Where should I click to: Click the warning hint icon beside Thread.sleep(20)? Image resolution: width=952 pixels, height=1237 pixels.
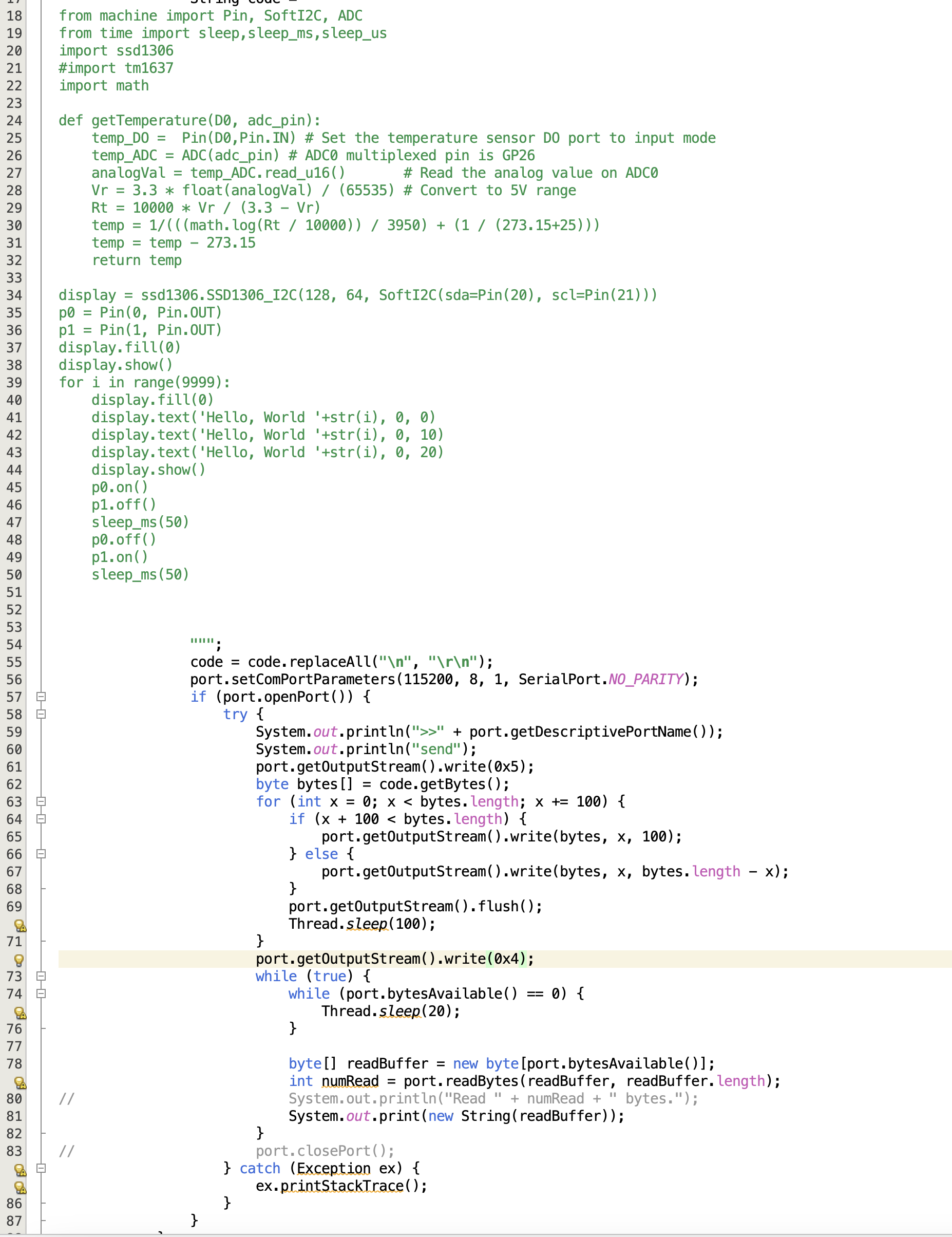click(x=20, y=1013)
